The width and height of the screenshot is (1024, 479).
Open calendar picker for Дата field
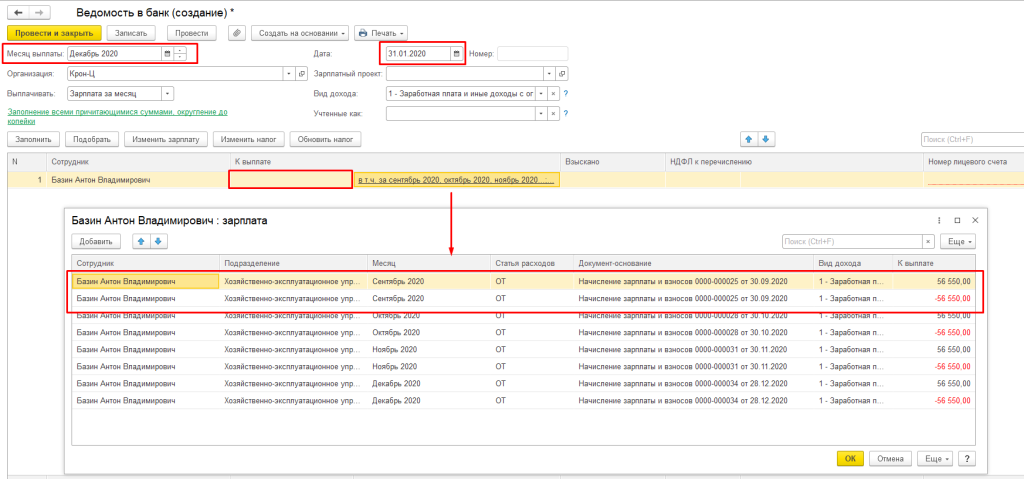[x=457, y=53]
